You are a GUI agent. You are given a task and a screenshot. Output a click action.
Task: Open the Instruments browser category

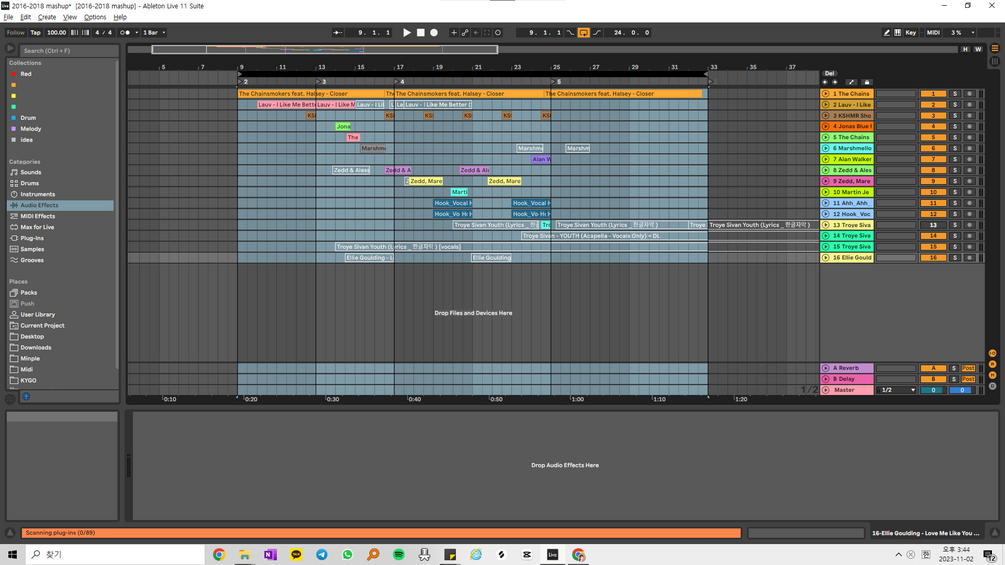38,194
